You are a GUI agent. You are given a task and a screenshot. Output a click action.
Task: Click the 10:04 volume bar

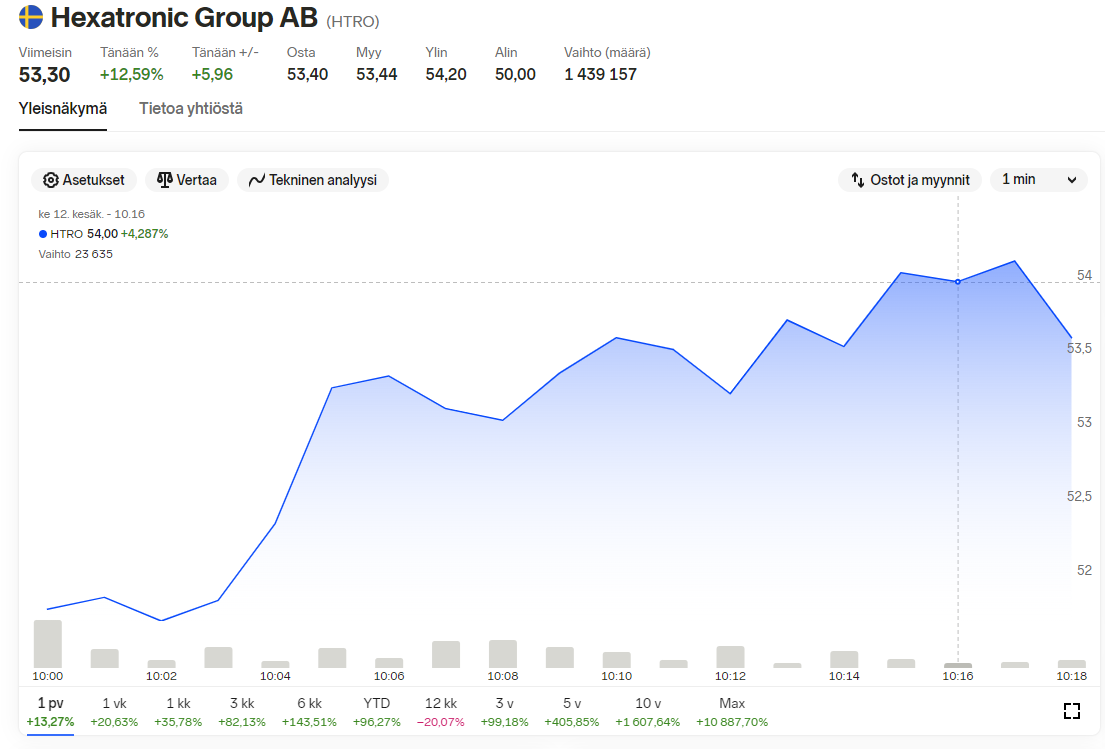(x=276, y=664)
